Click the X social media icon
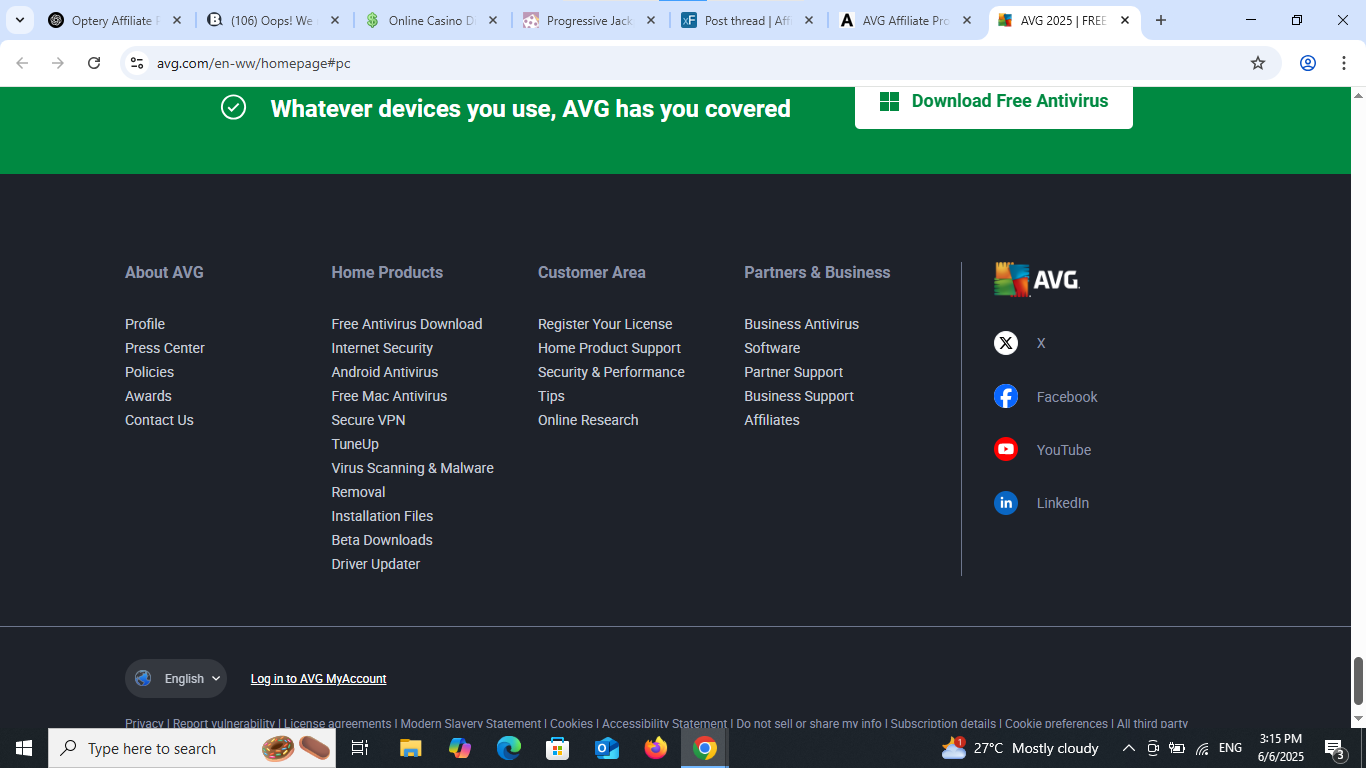 point(1006,343)
